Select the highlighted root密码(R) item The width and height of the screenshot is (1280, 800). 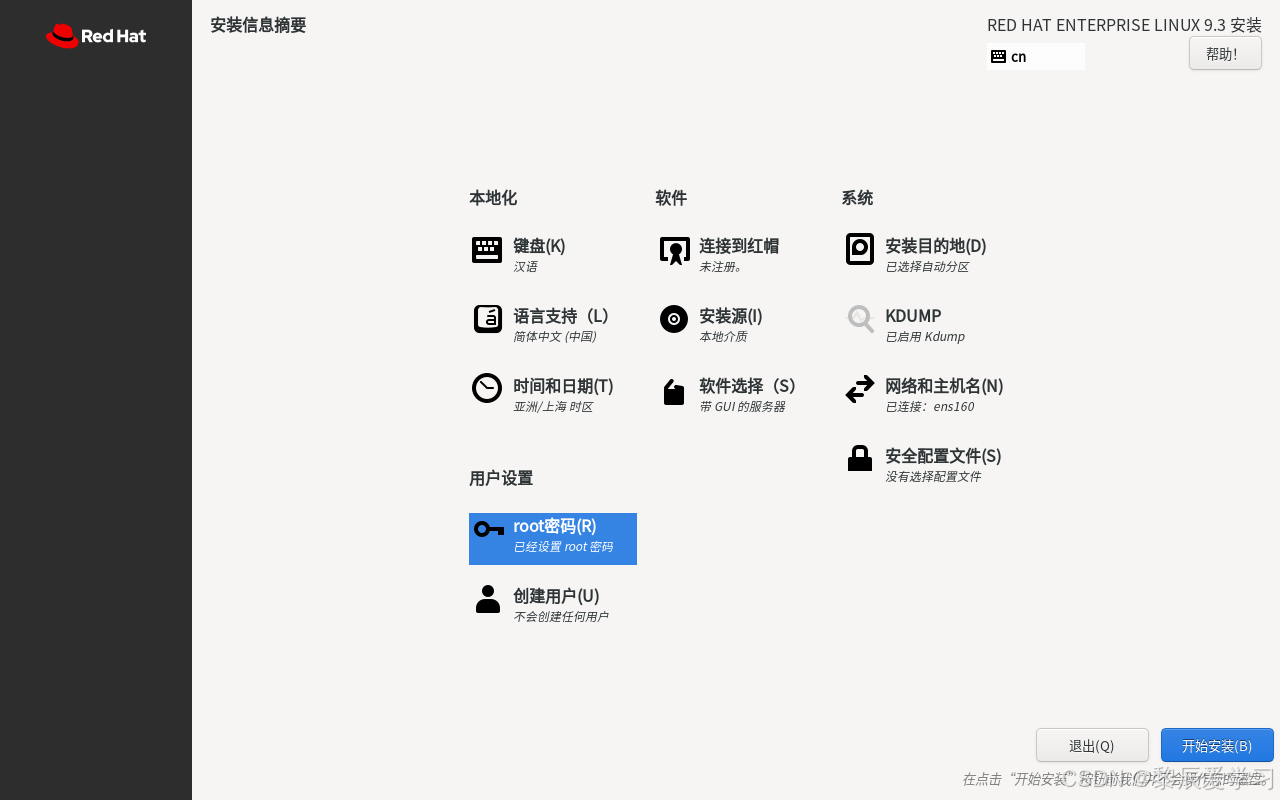pos(553,539)
